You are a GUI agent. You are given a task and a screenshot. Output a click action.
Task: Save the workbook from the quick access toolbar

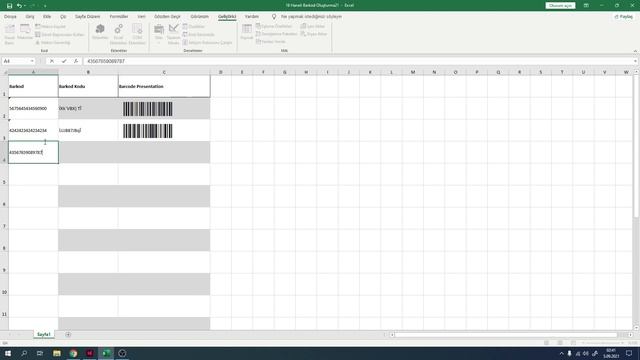click(9, 6)
